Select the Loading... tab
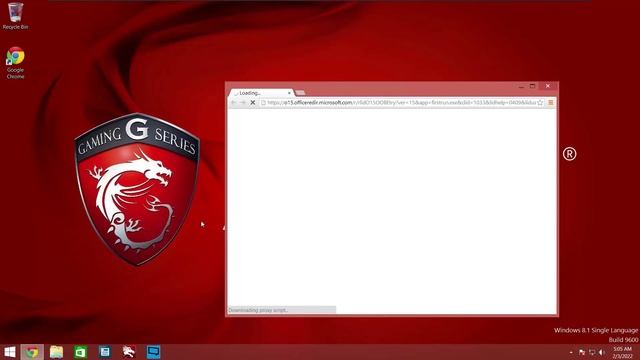The height and width of the screenshot is (360, 640). coord(261,93)
